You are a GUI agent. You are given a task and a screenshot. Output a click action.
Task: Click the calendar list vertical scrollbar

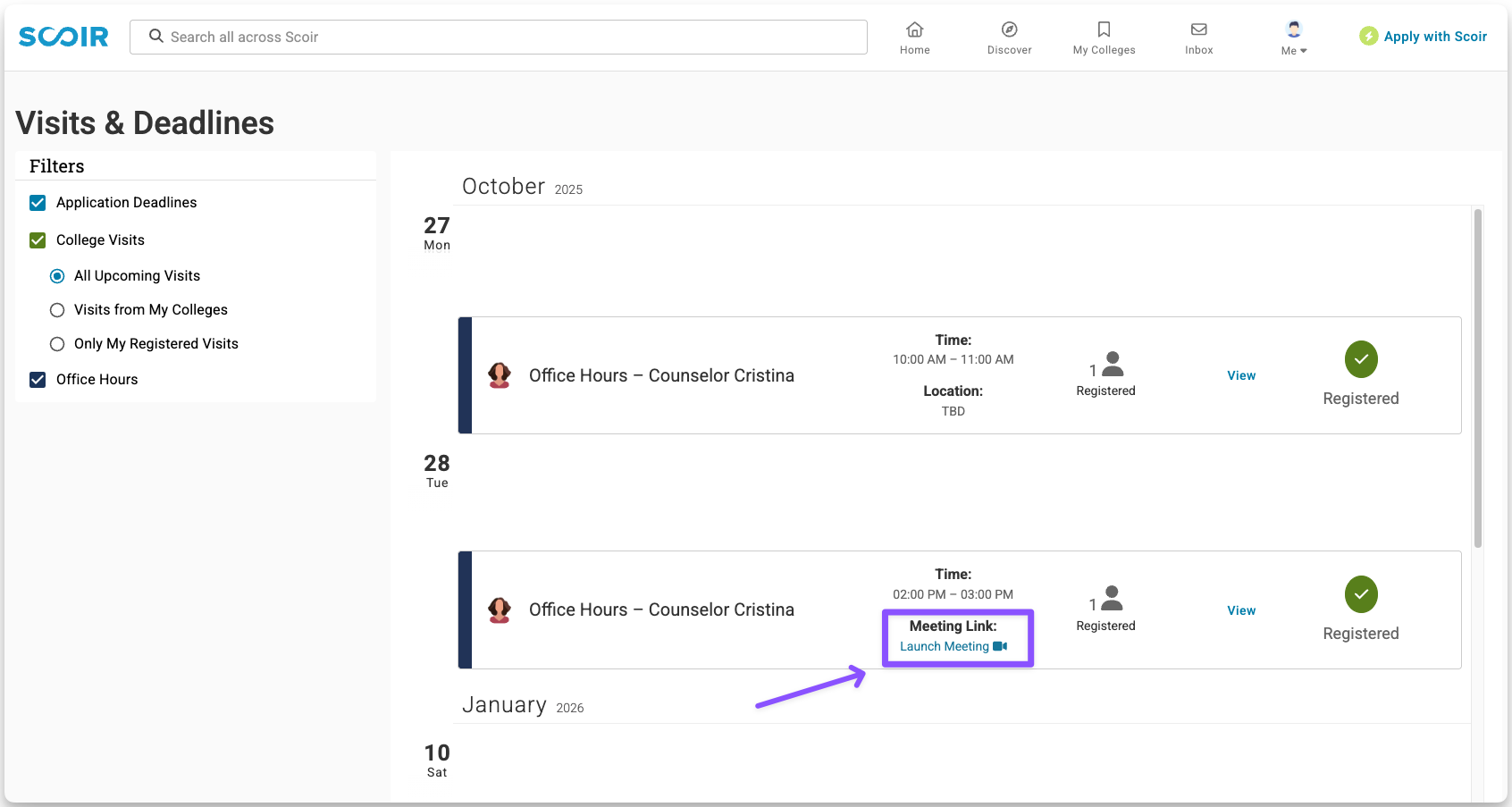tap(1477, 375)
